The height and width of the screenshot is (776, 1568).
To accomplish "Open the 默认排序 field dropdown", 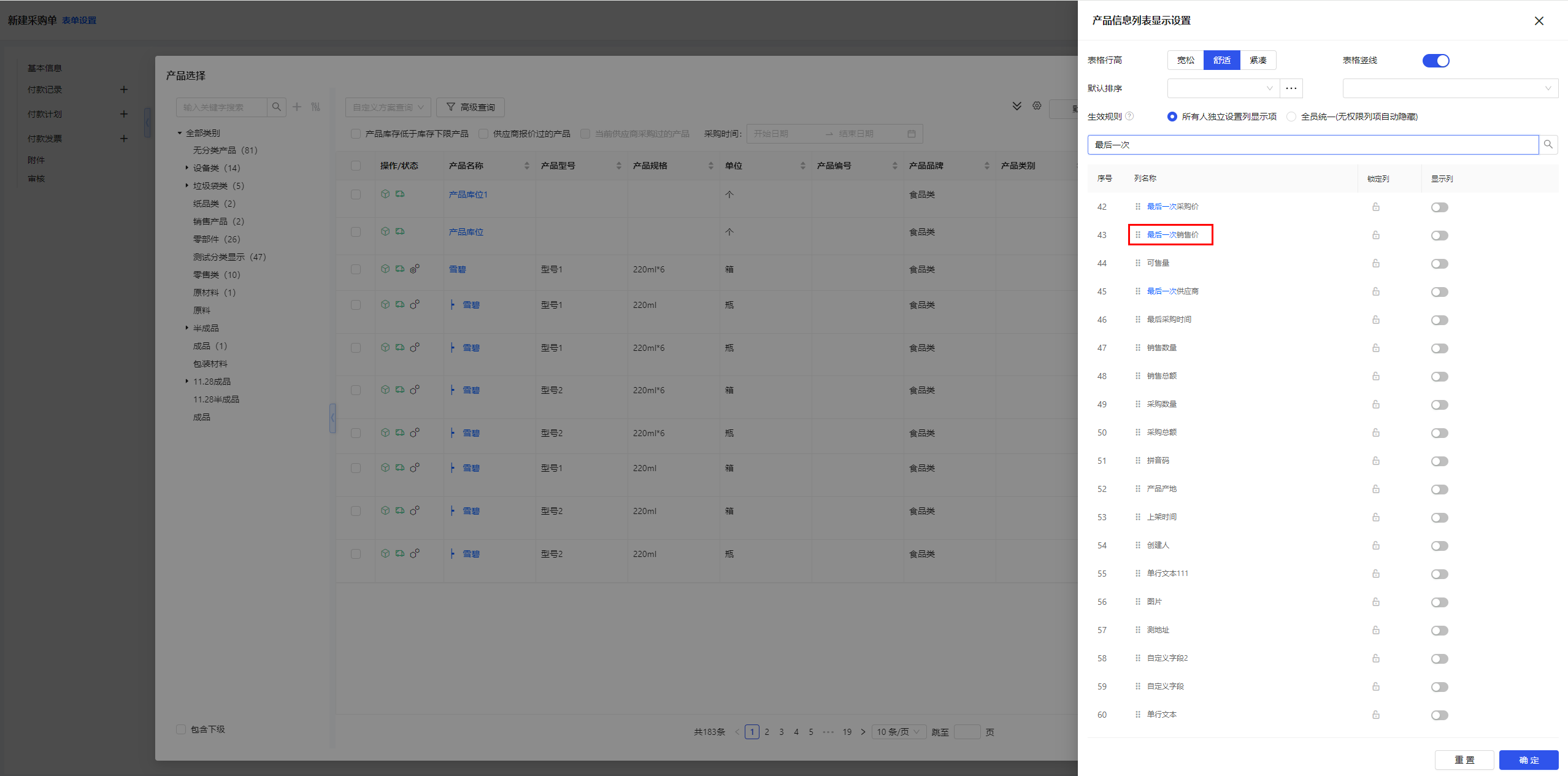I will click(1223, 88).
